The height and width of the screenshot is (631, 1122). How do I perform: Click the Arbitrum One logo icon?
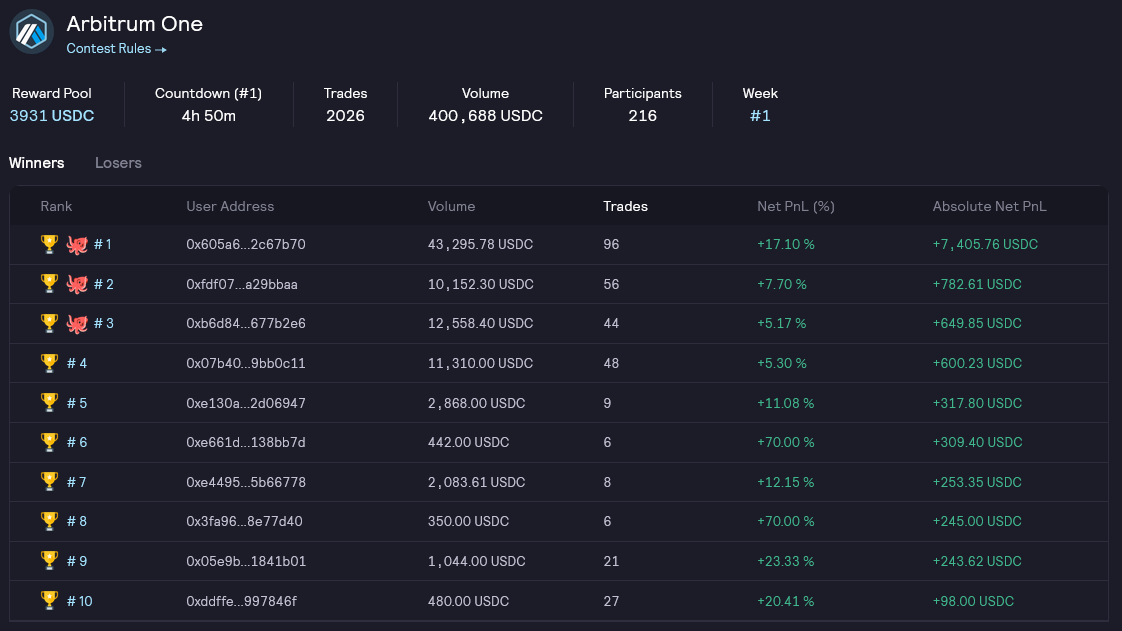coord(31,31)
